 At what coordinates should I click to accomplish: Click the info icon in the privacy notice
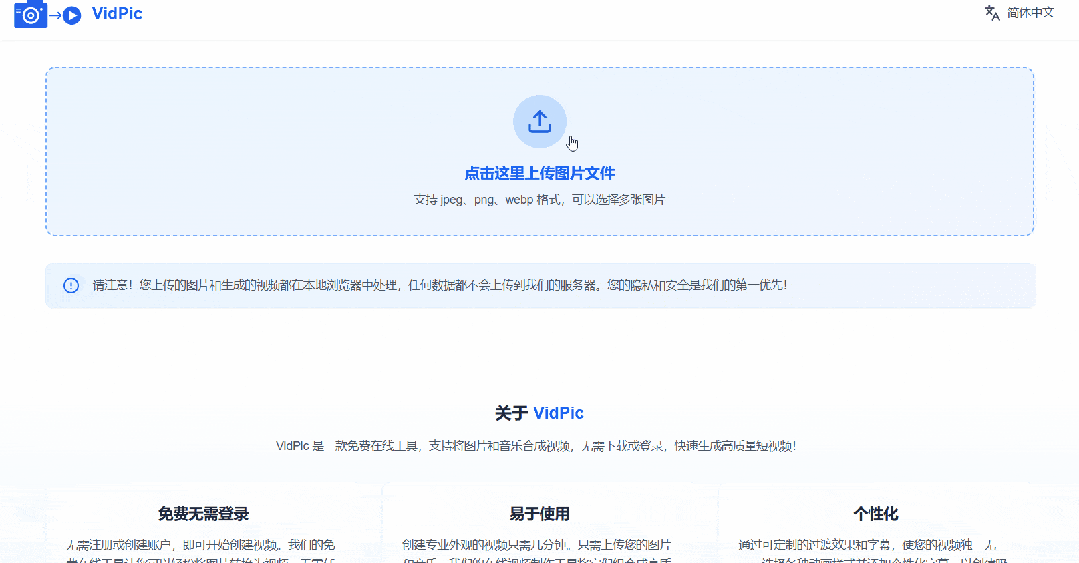click(x=71, y=285)
